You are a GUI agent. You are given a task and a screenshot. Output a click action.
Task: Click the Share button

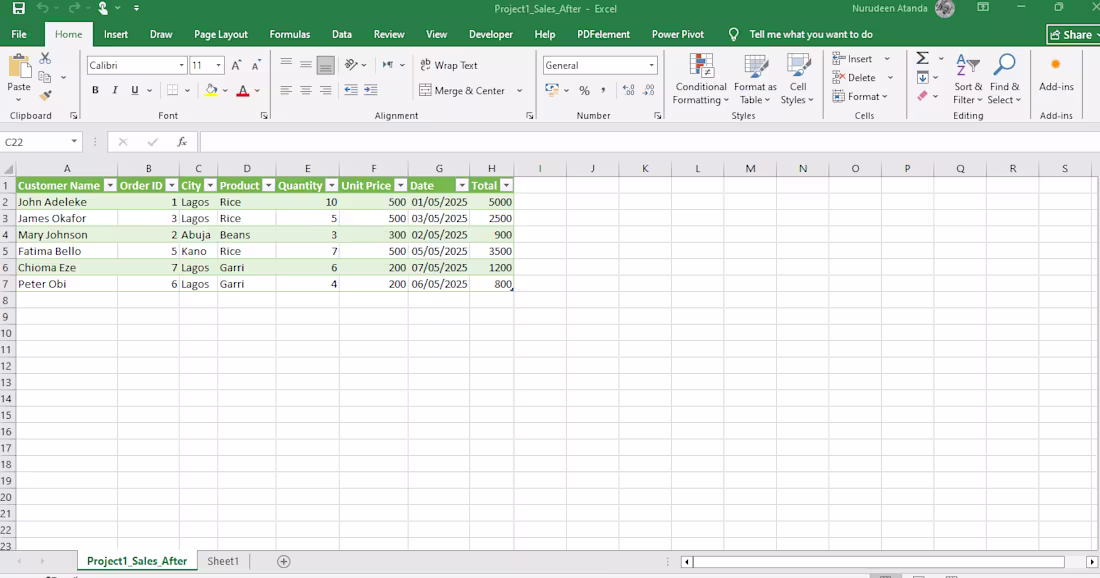click(x=1073, y=34)
